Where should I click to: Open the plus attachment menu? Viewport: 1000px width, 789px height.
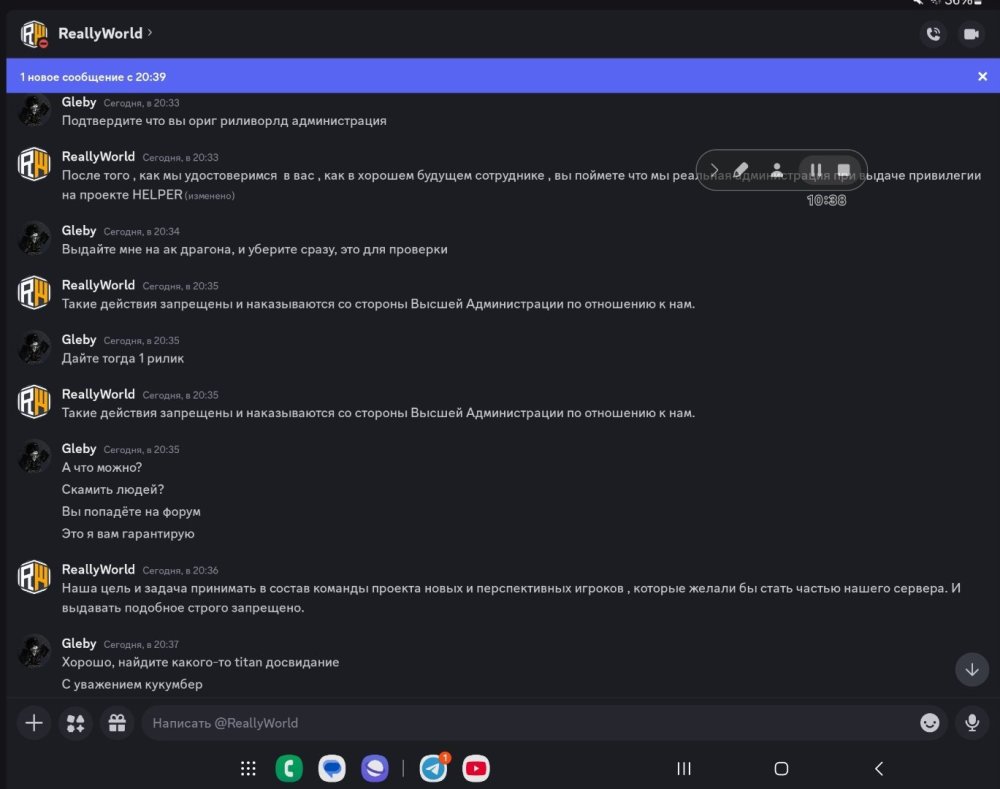(34, 723)
